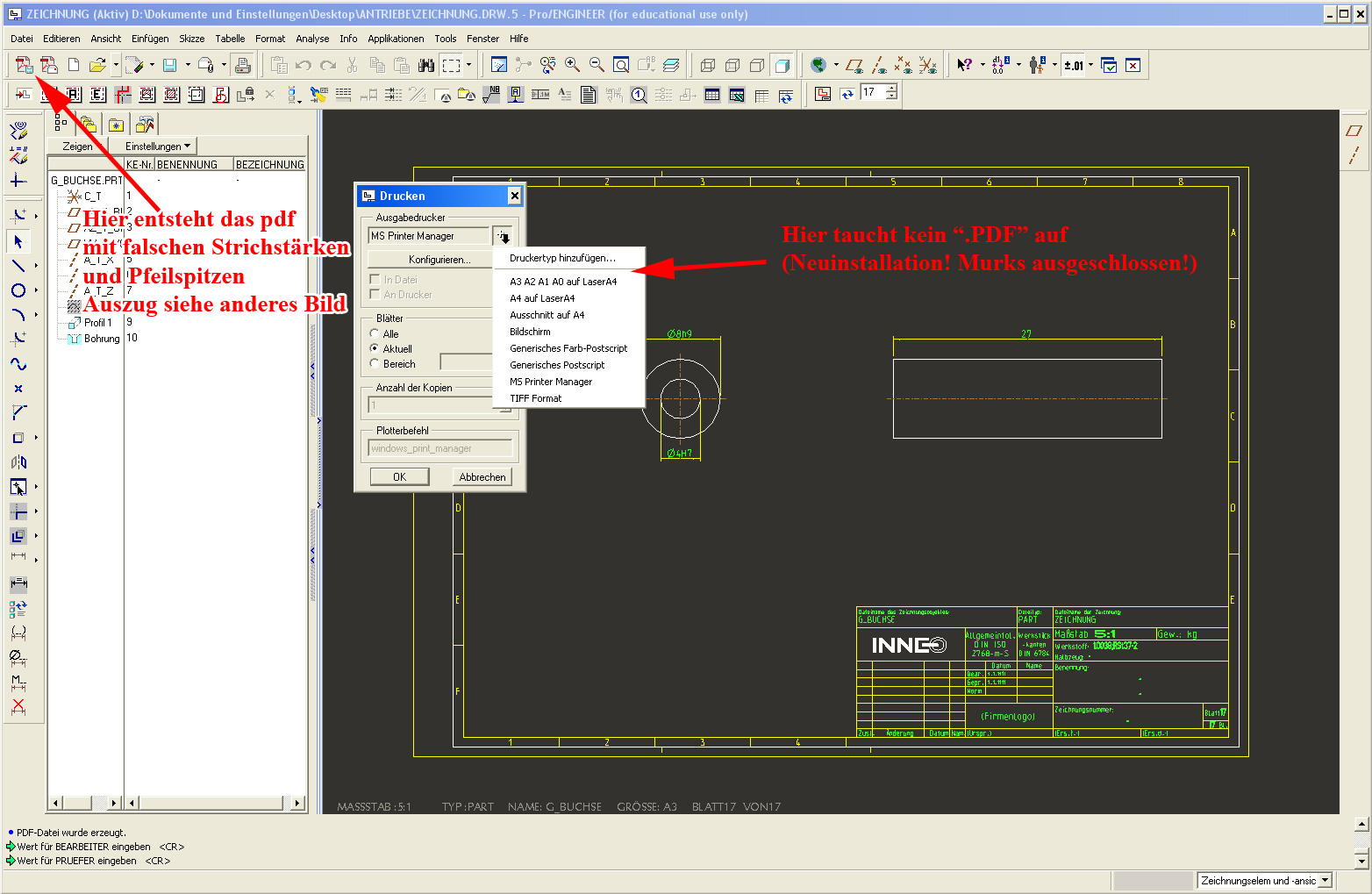Image resolution: width=1372 pixels, height=894 pixels.
Task: Select the circle sketch tool
Action: [x=18, y=290]
